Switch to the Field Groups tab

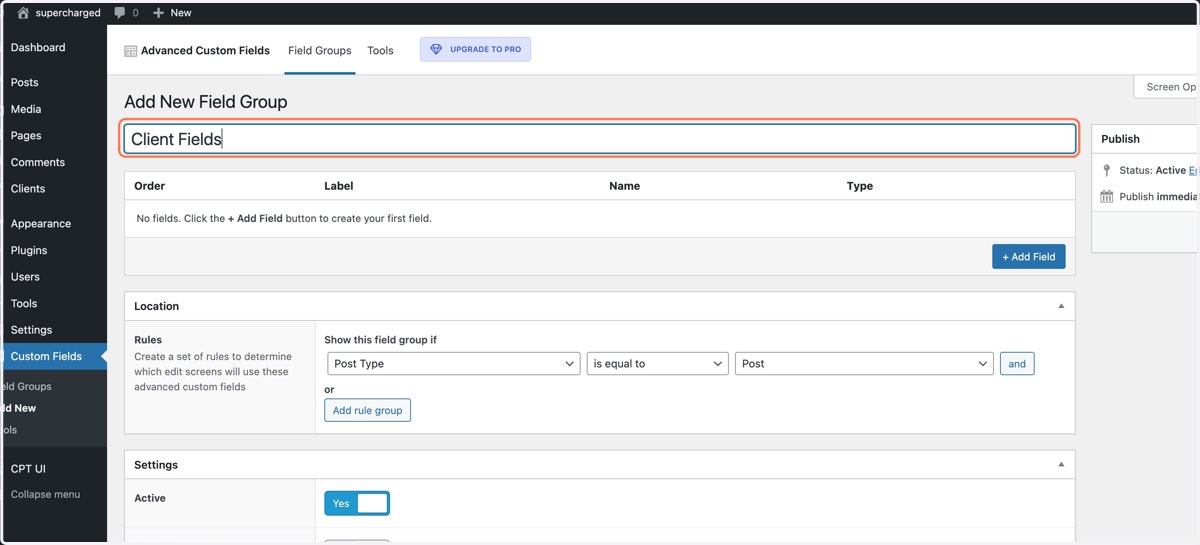point(320,51)
